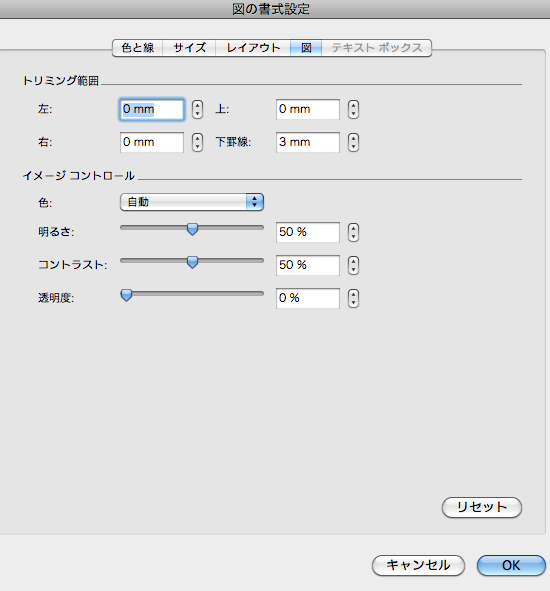Click the stepper beside the 下罫線 field
Viewport: 550px width, 591px height.
point(353,142)
